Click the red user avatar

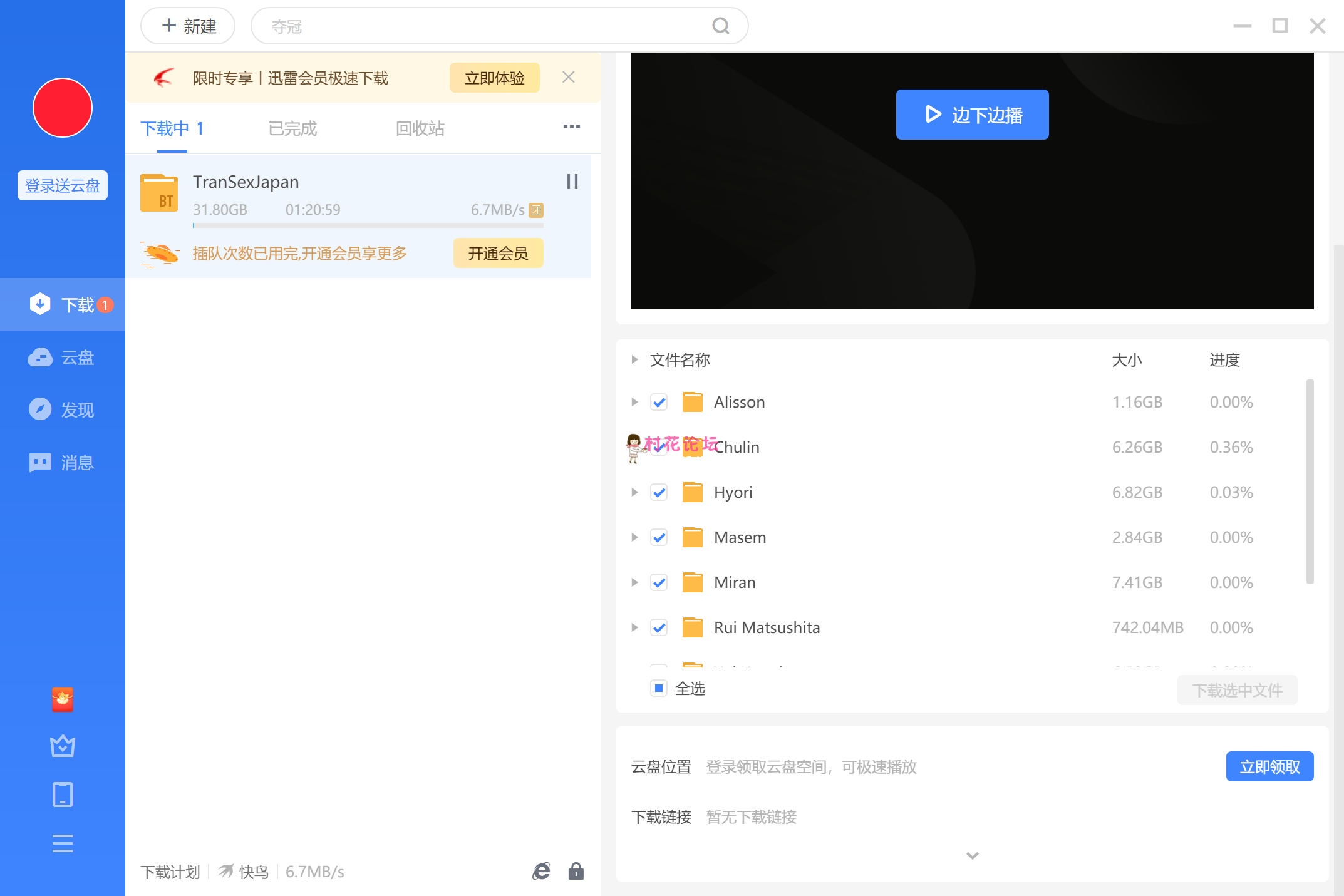[63, 108]
